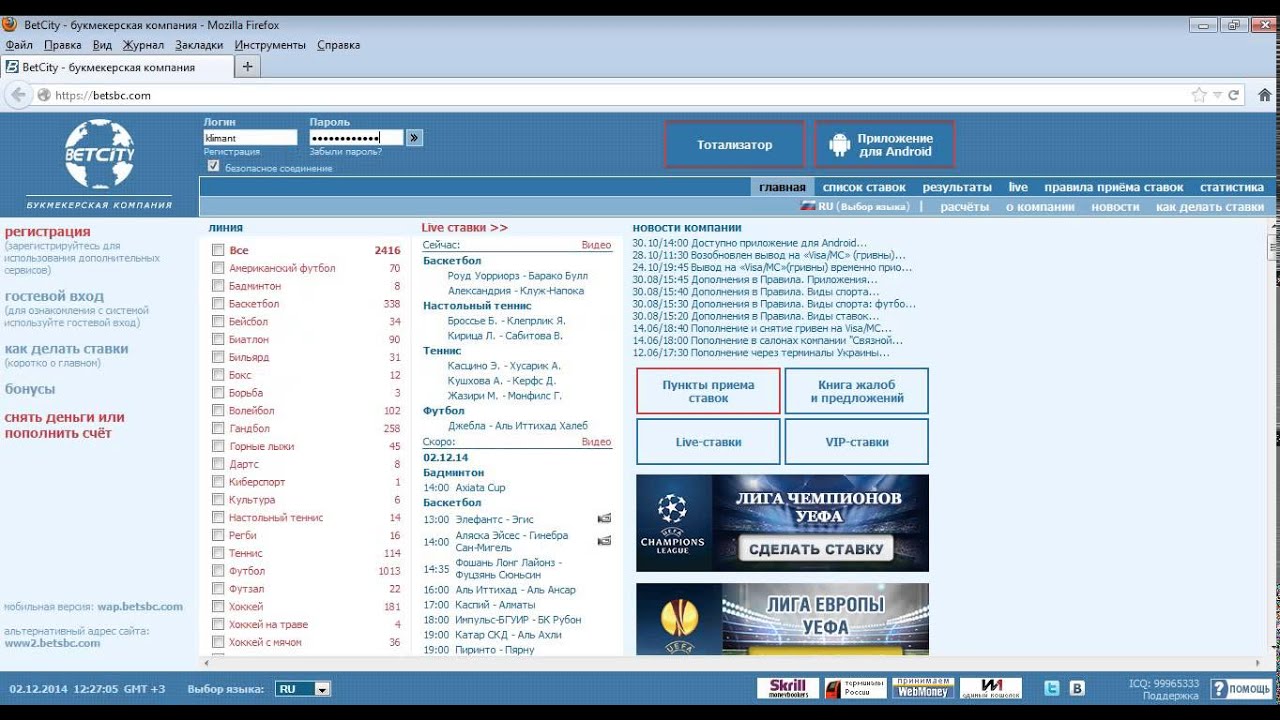1280x720 pixels.
Task: Click the Логин input field
Action: tap(250, 138)
